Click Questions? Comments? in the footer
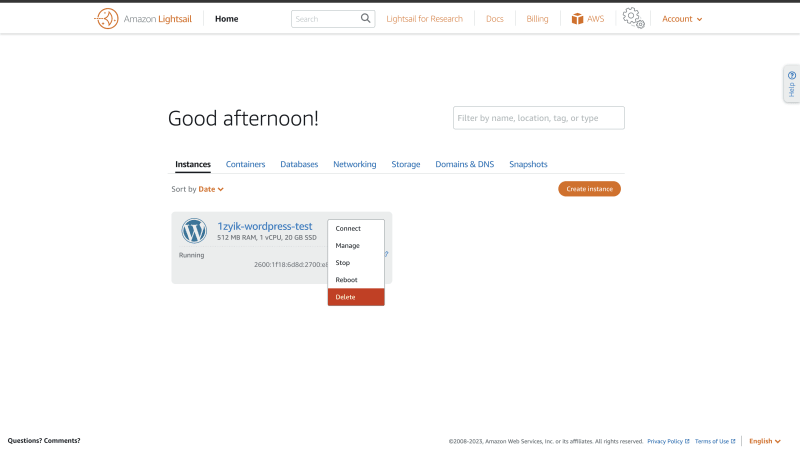 (44, 441)
